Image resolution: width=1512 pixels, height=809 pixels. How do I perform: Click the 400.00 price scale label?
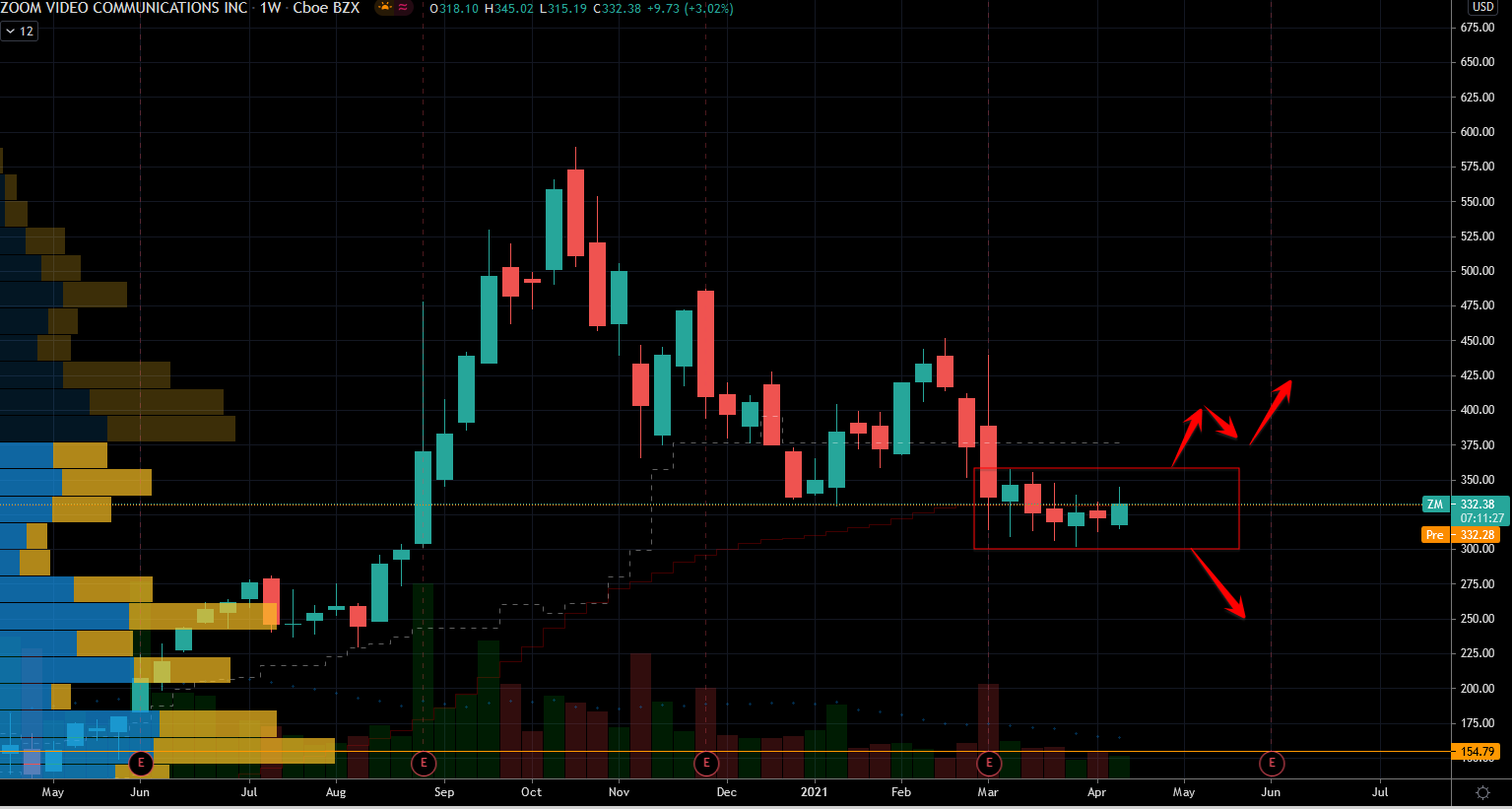(1478, 410)
